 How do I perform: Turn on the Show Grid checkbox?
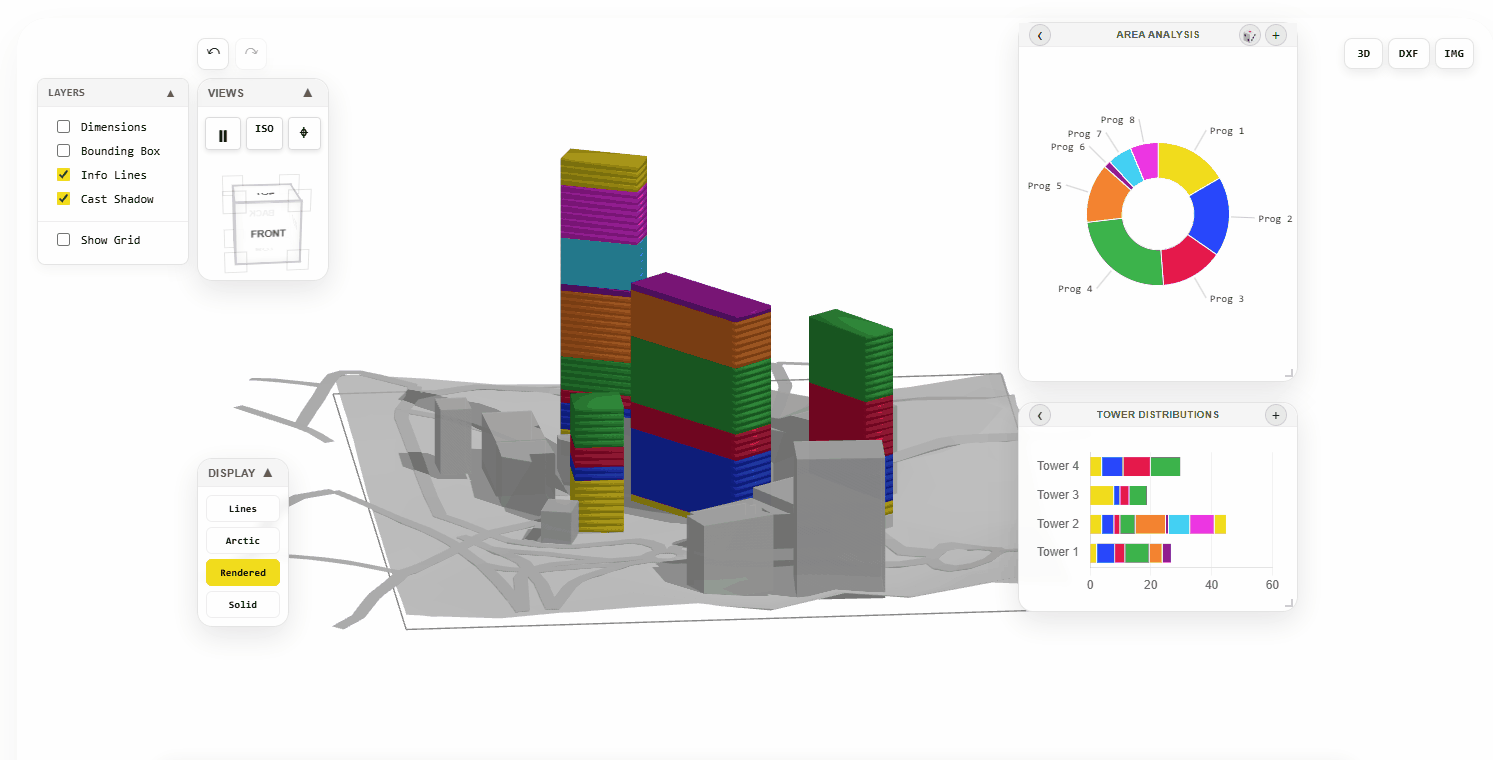[x=64, y=240]
